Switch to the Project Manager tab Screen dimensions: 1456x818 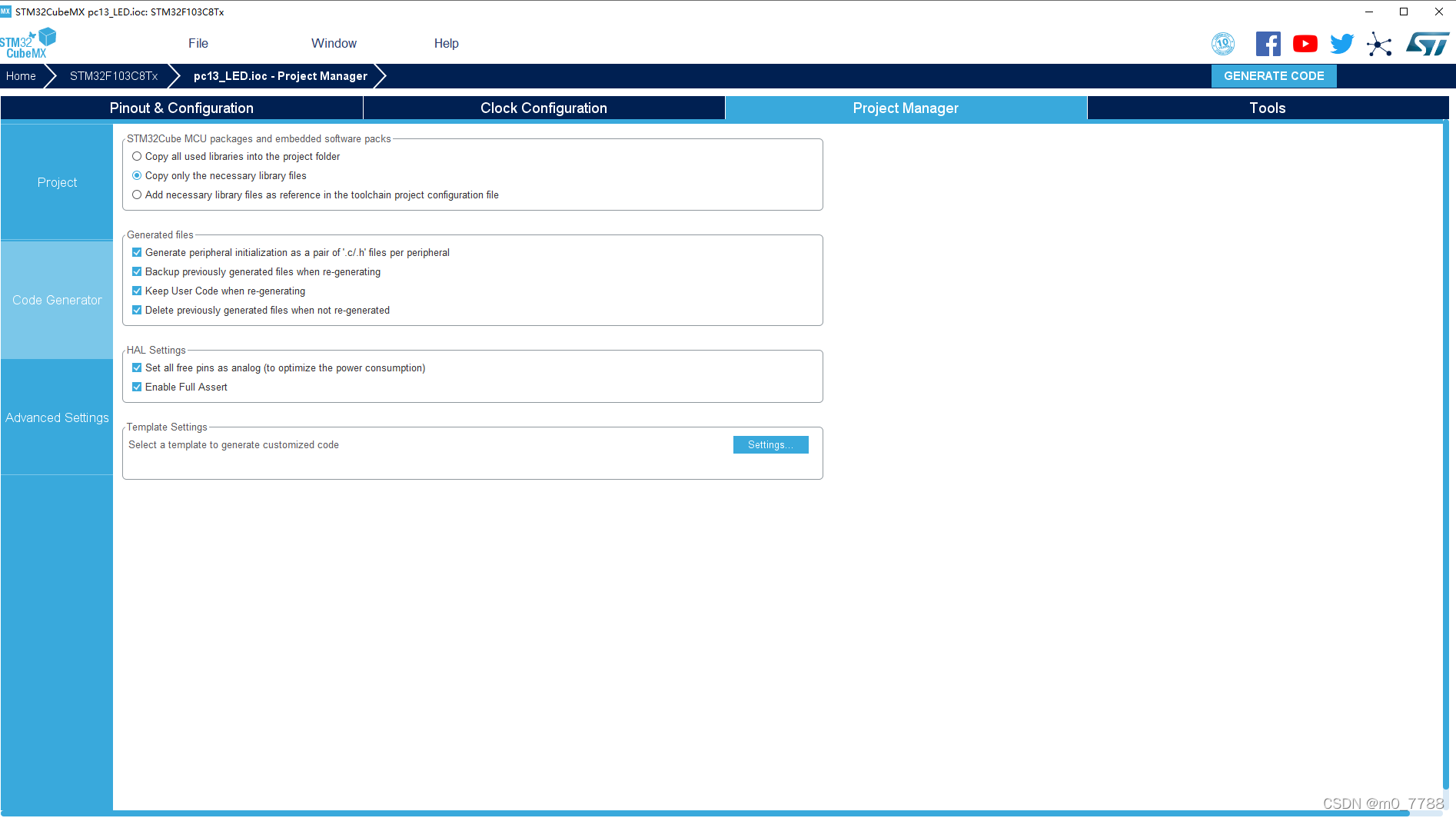pos(906,108)
